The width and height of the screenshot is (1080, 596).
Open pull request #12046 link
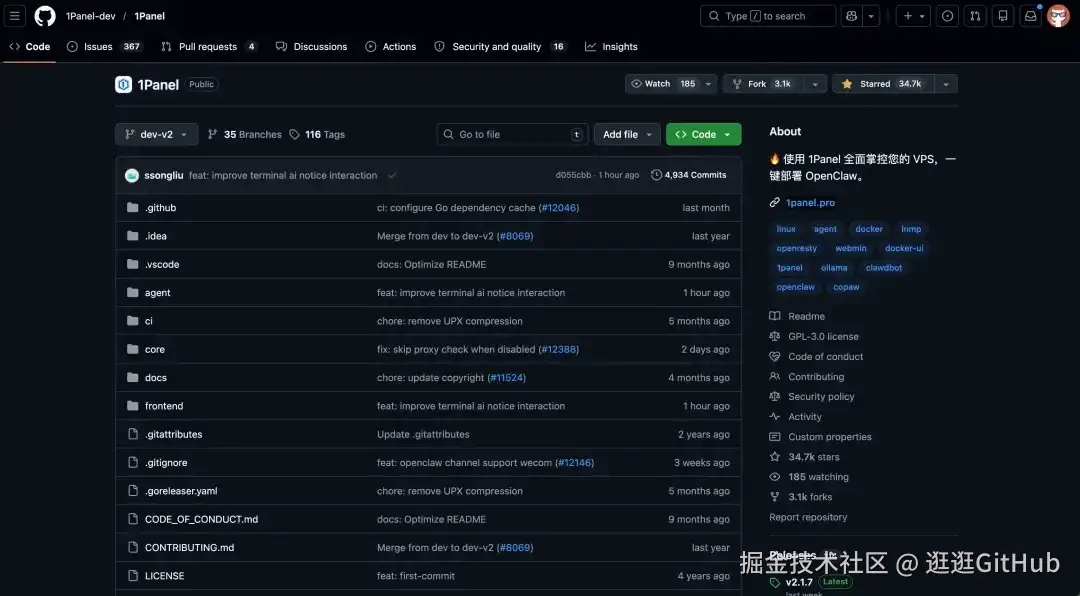pos(559,207)
